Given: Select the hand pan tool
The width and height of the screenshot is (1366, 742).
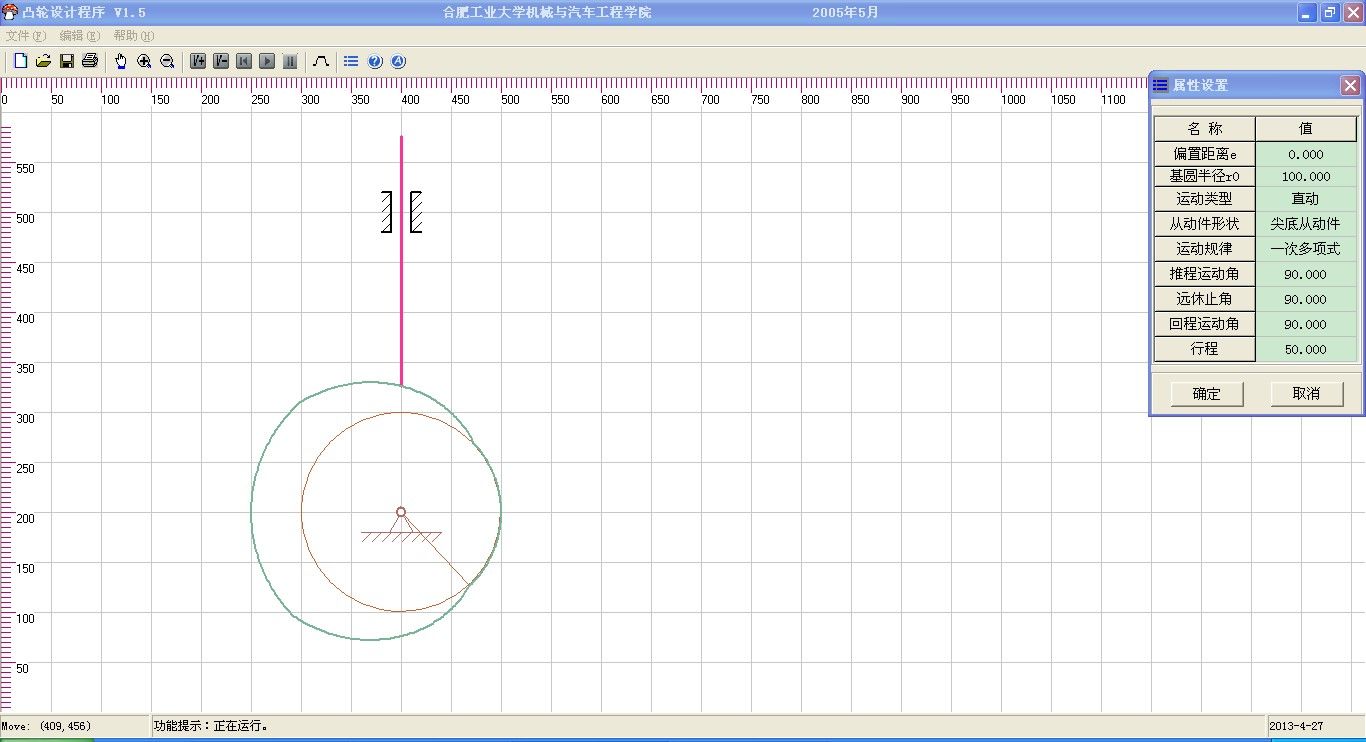Looking at the screenshot, I should click(121, 61).
